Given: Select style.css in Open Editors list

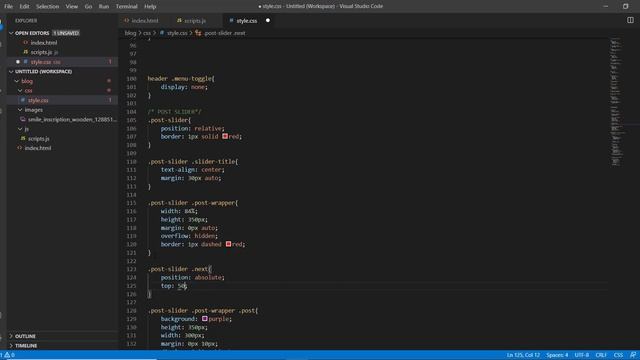Looking at the screenshot, I should click(41, 62).
